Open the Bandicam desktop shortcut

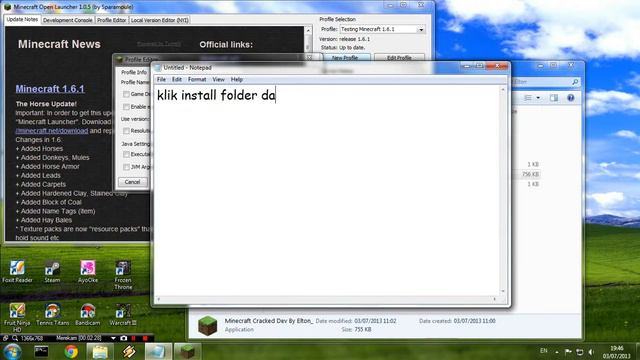click(88, 314)
